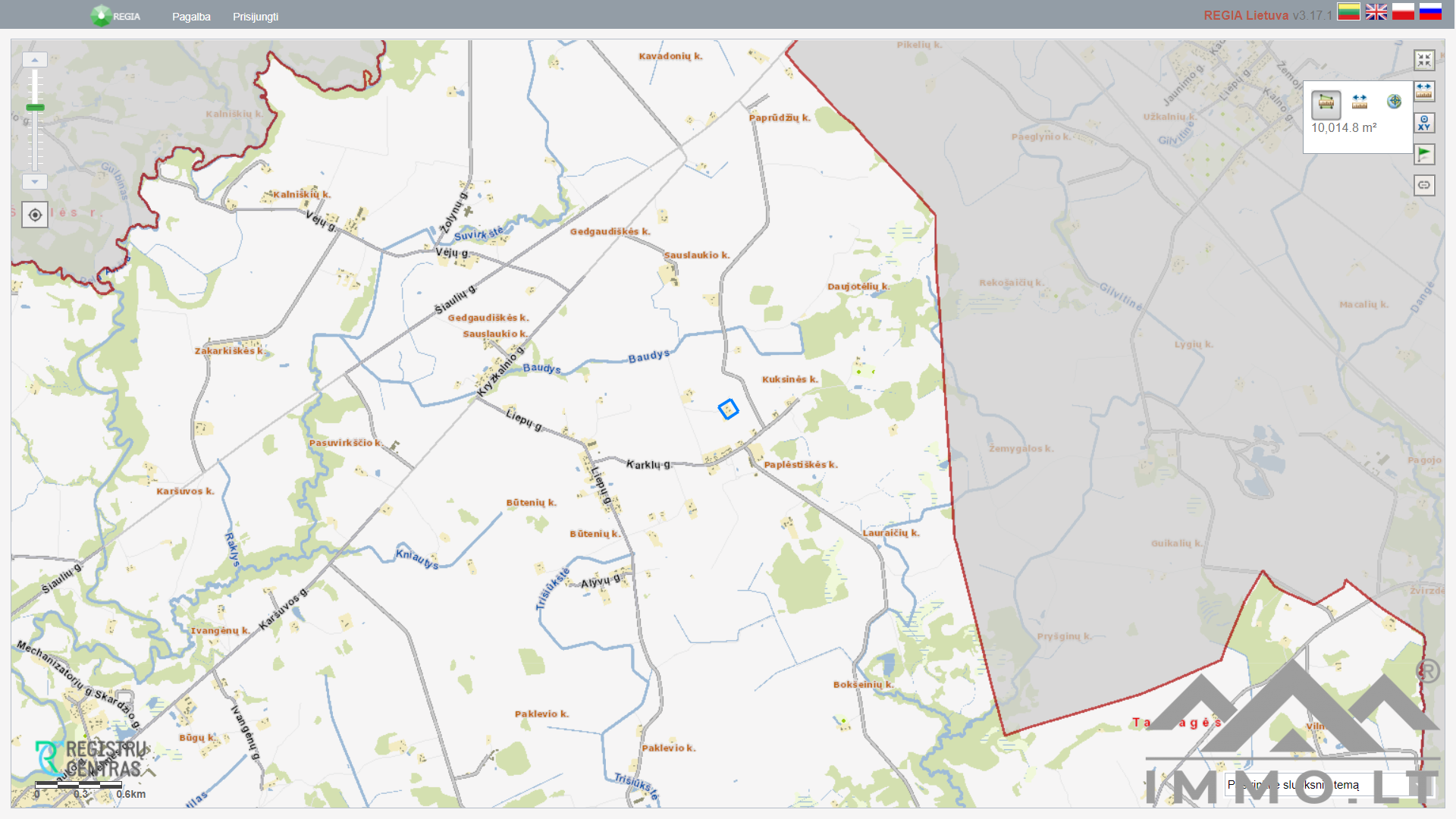Switch language to Russian flag
This screenshot has height=819, width=1456.
pyautogui.click(x=1430, y=11)
